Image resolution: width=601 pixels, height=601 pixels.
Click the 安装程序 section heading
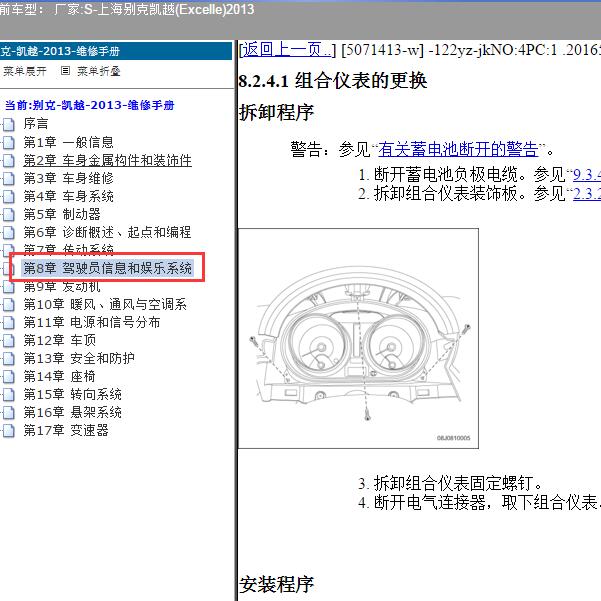click(x=276, y=585)
